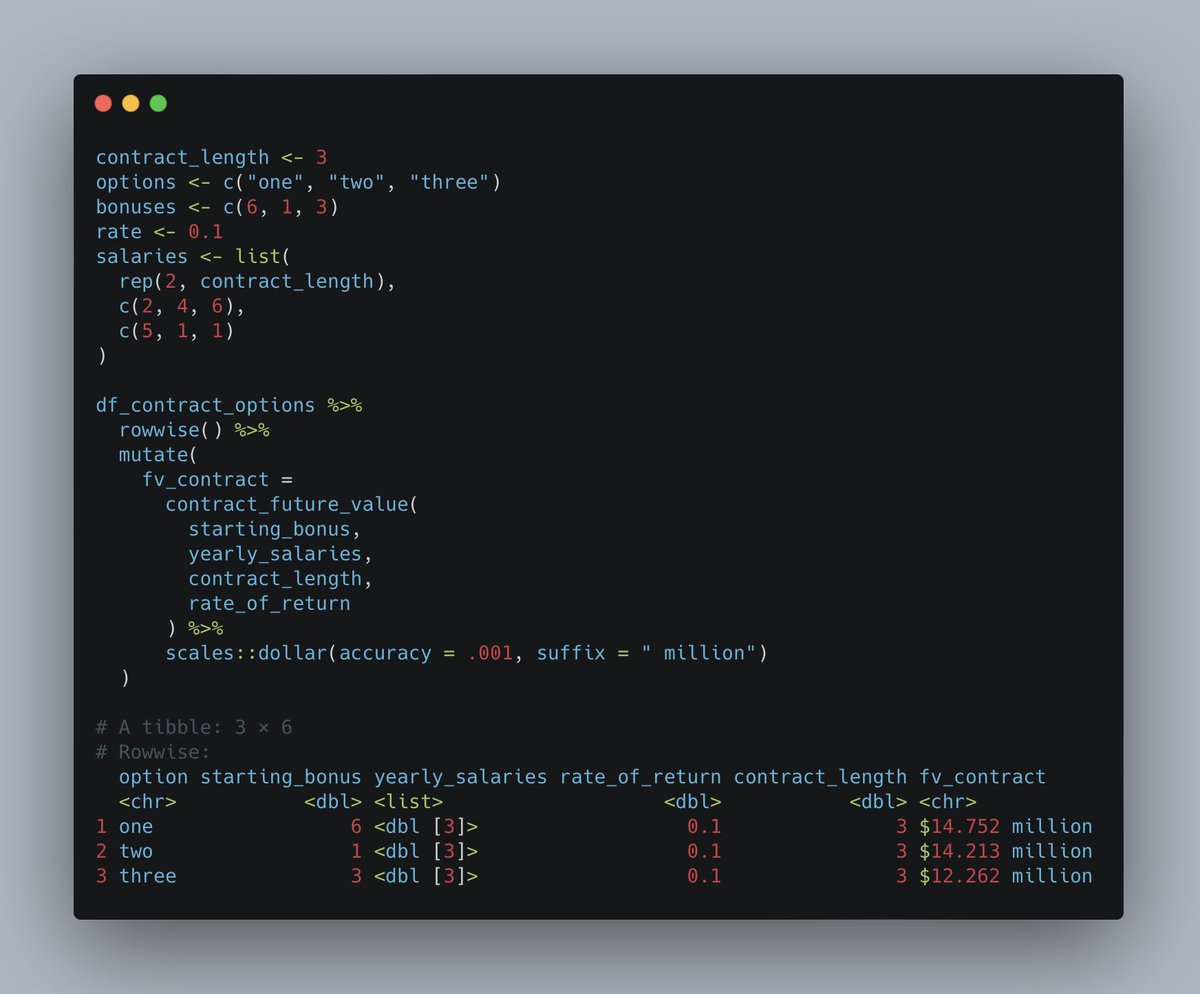
Task: Click "bonuses" variable name
Action: click(136, 207)
